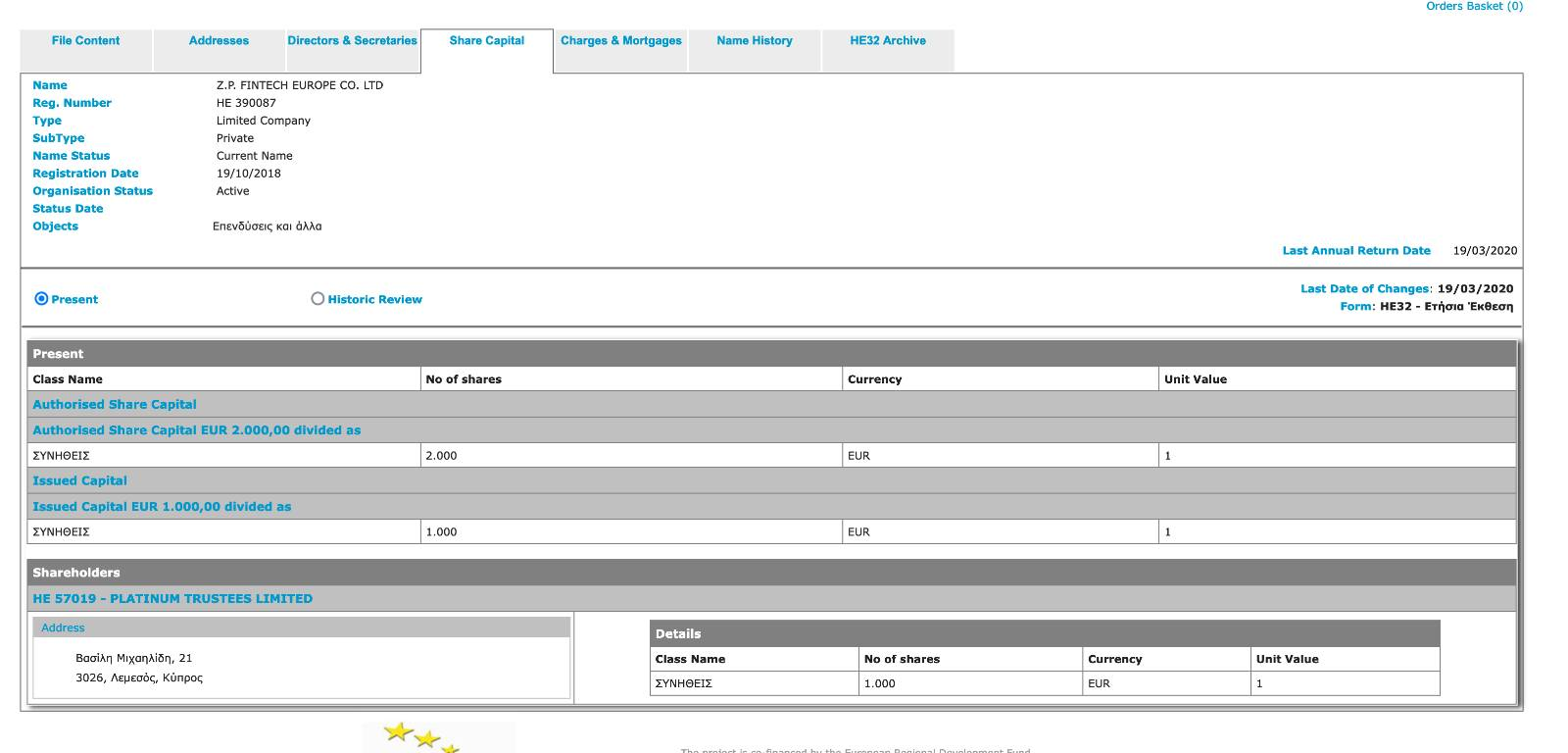Click the Last Annual Return Date label

click(x=1355, y=251)
